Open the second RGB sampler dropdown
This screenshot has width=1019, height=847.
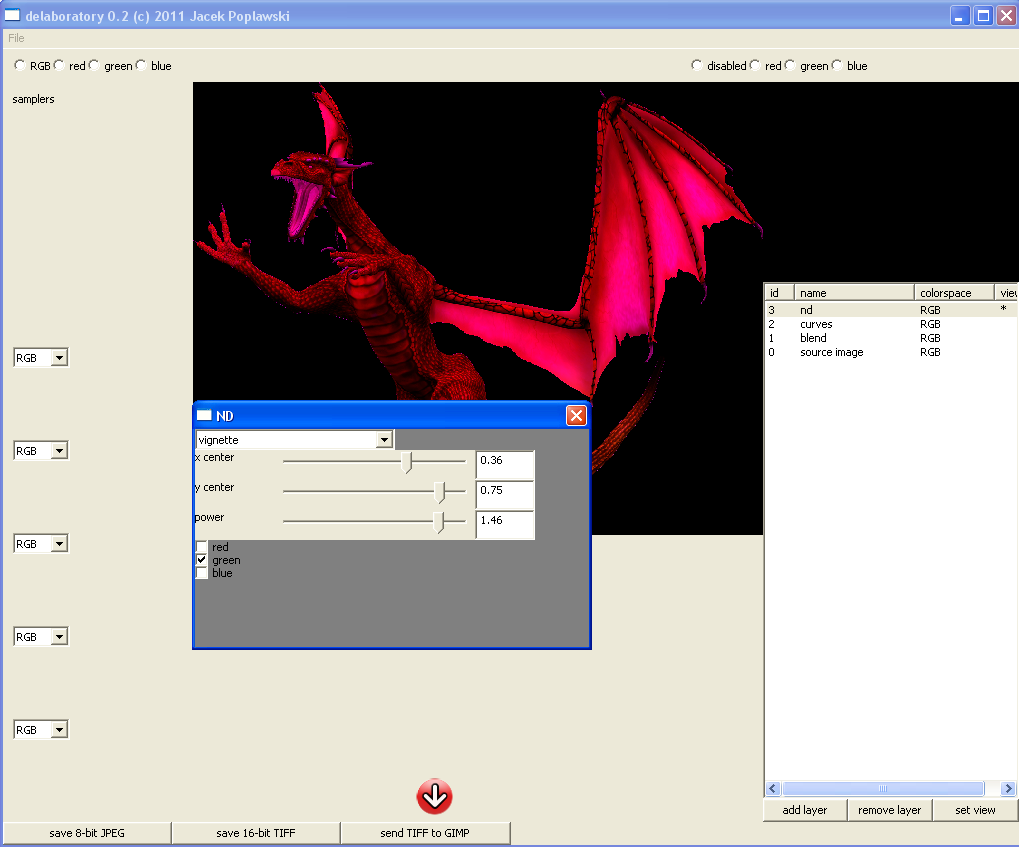[59, 450]
